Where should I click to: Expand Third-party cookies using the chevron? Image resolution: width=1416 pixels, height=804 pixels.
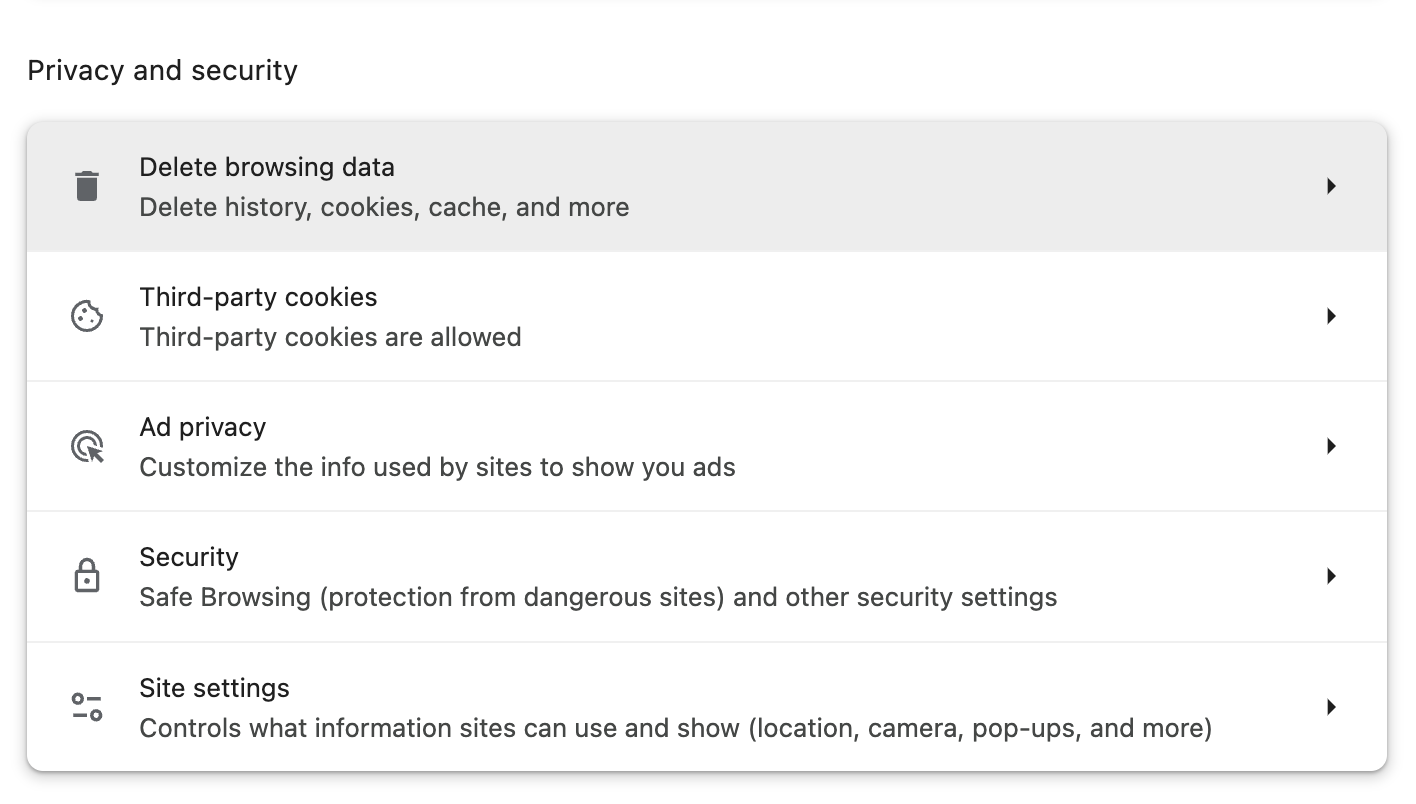tap(1331, 315)
